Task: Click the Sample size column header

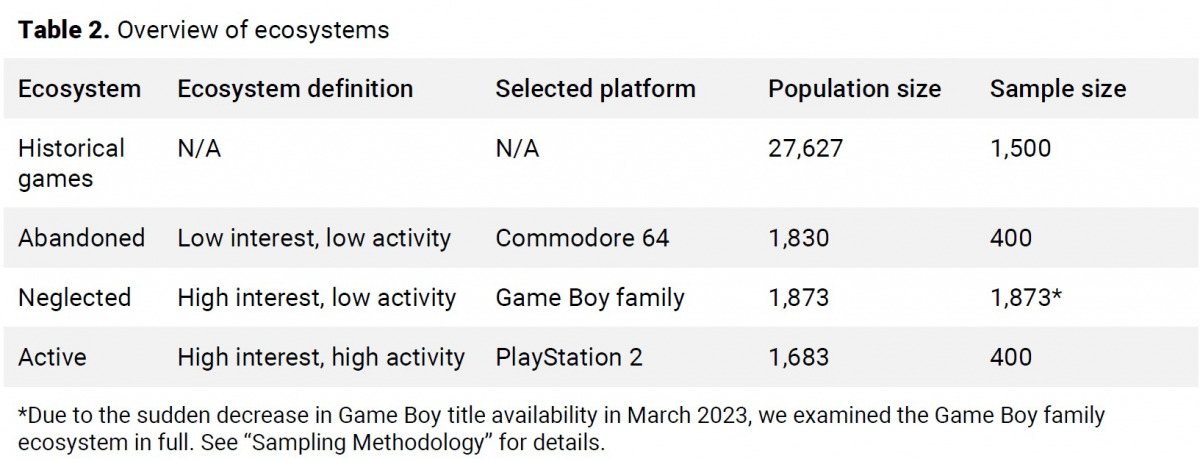Action: (1057, 89)
